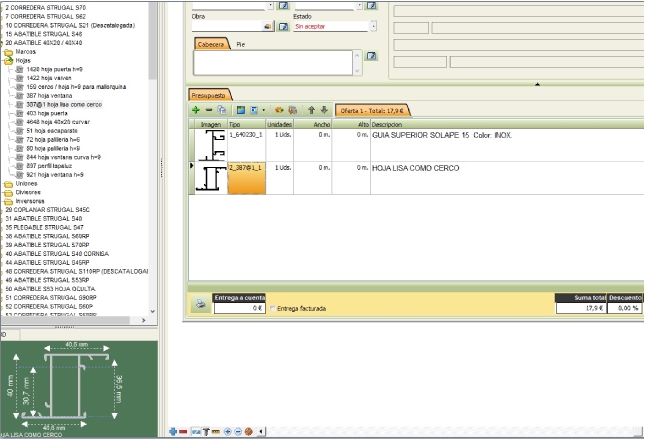
Task: Select tree item 51 hoja escaparate
Action: (52, 131)
